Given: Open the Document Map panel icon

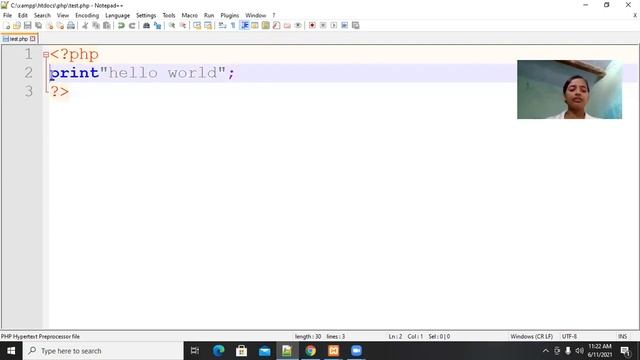Looking at the screenshot, I should [266, 25].
